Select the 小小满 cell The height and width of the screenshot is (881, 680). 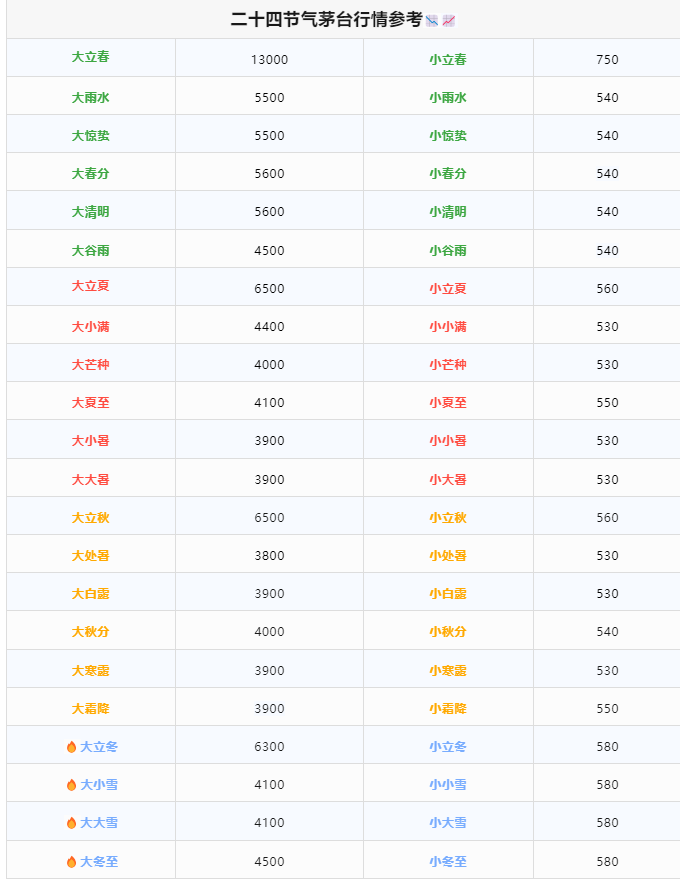coord(448,327)
